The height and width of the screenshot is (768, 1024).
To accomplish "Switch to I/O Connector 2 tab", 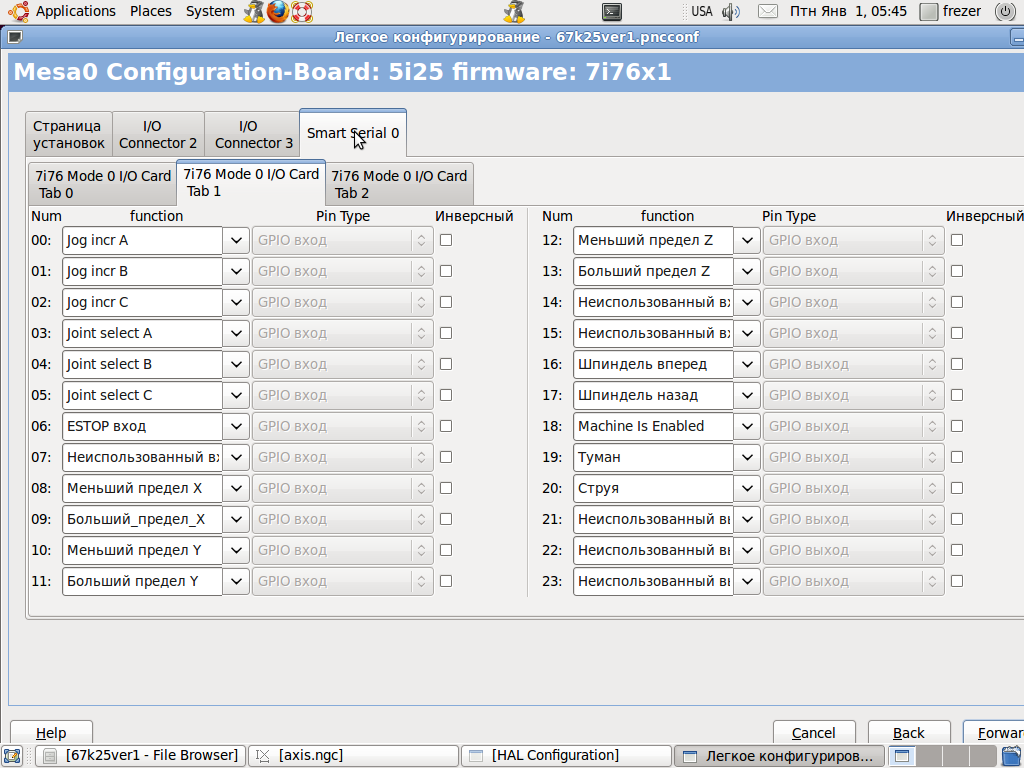I will tap(158, 135).
